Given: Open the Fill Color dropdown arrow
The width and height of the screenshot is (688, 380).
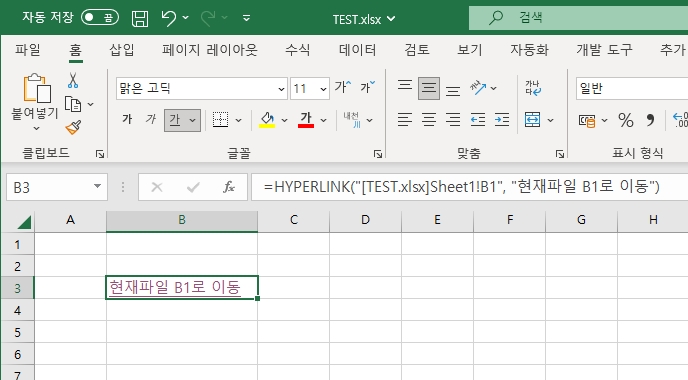Looking at the screenshot, I should [284, 120].
